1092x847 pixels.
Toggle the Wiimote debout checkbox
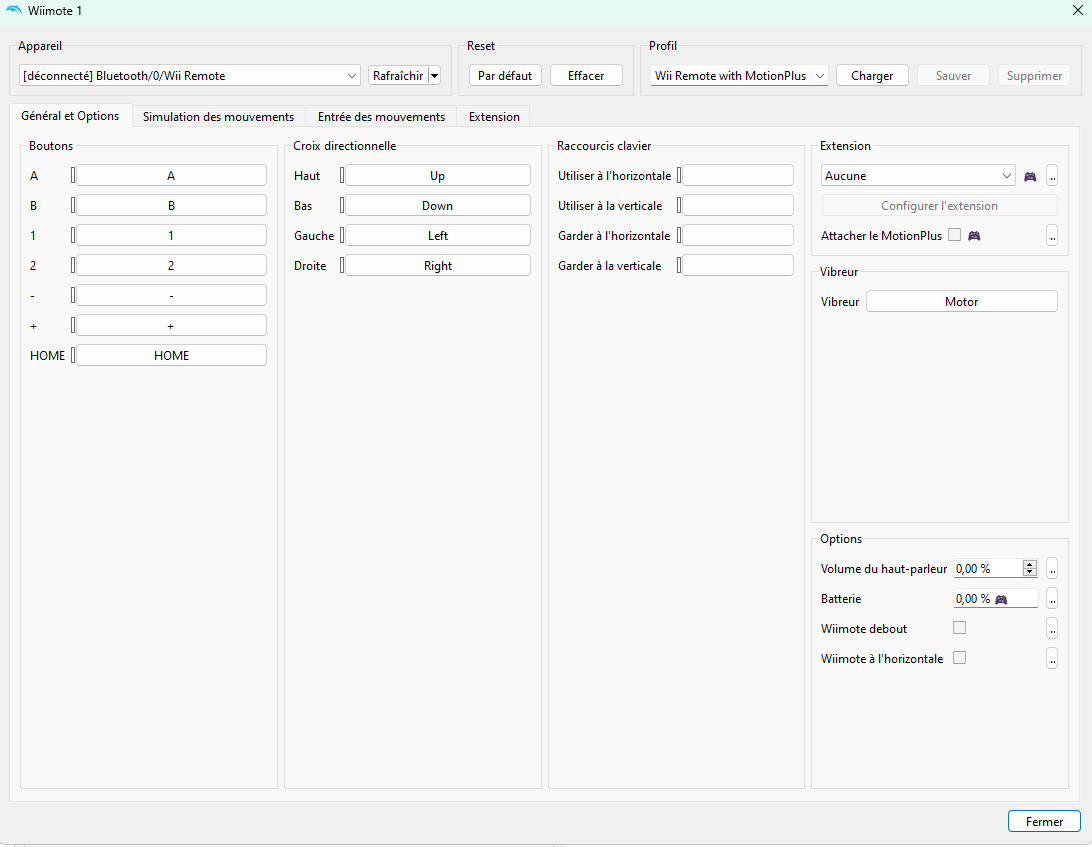[x=960, y=628]
